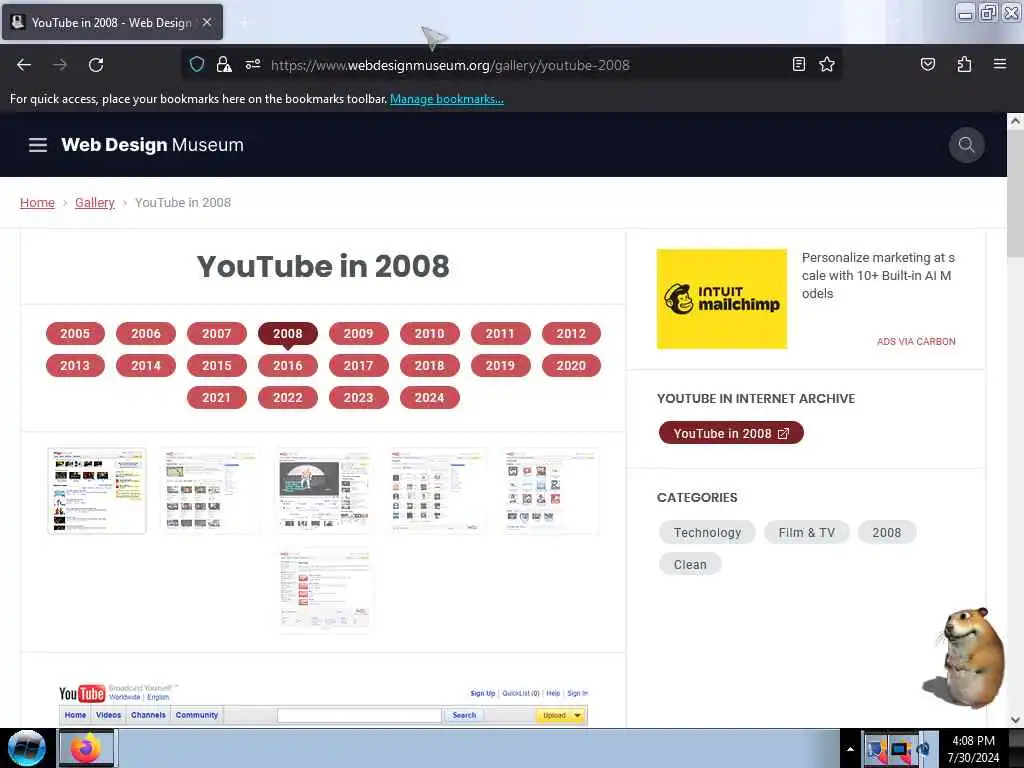Open Home breadcrumb link
Screen dimensions: 1024x768
click(37, 202)
